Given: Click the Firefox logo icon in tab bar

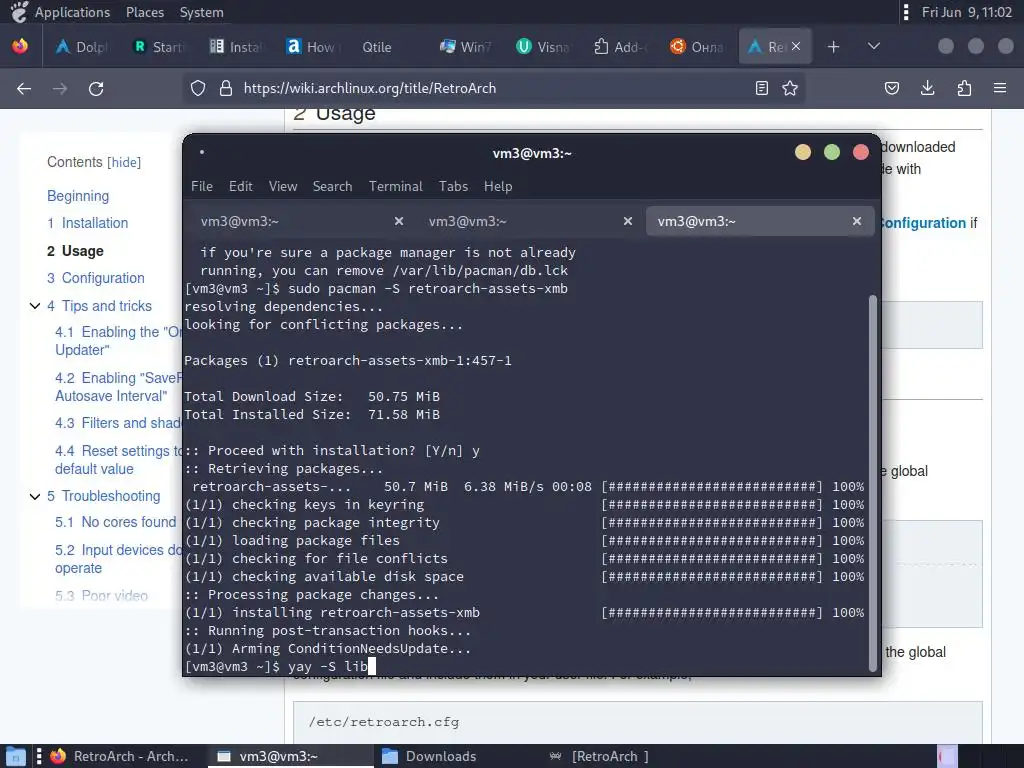Looking at the screenshot, I should (20, 46).
